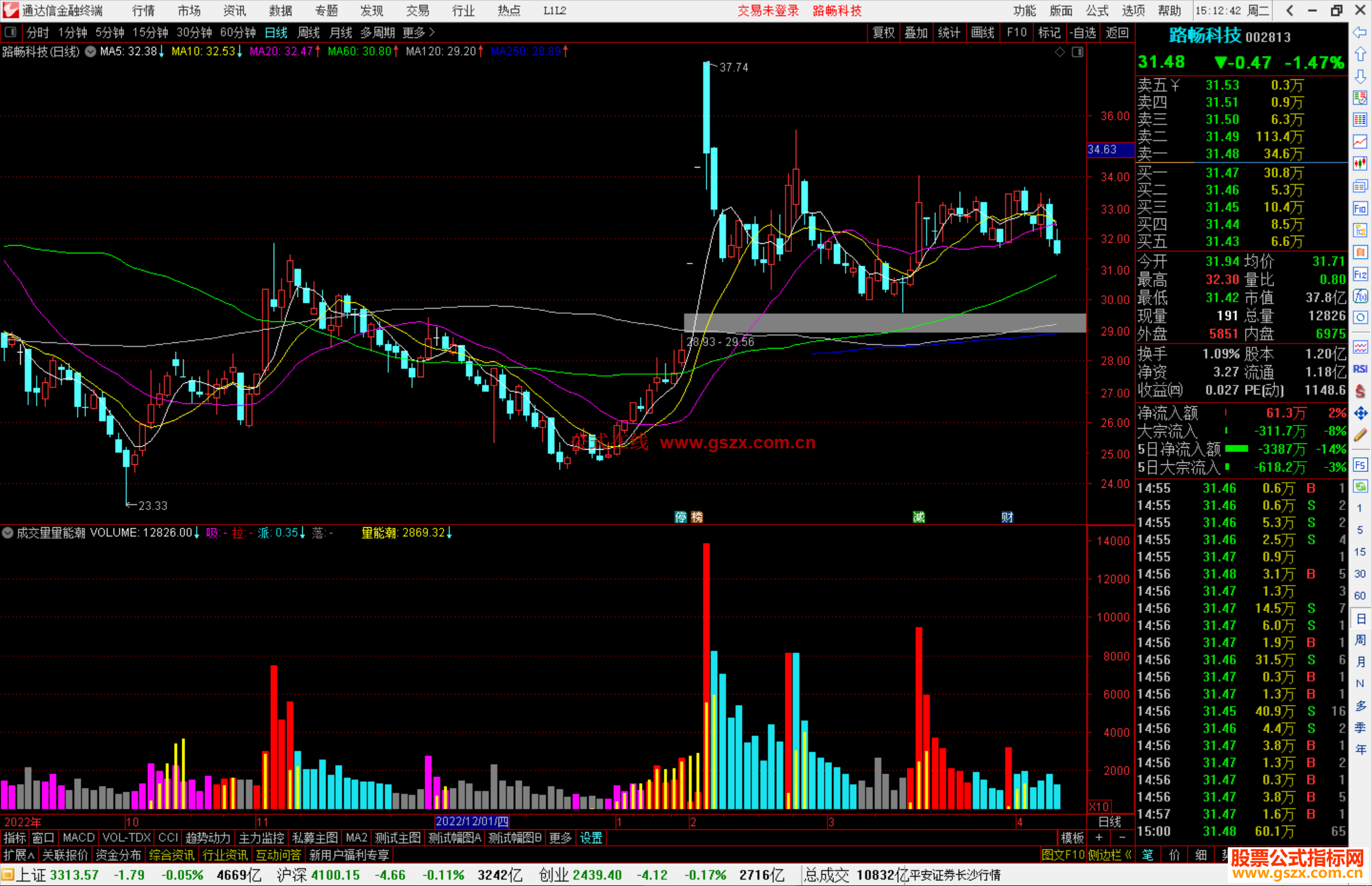Open the F10 info sidebar icon
The image size is (1372, 886).
1360,208
